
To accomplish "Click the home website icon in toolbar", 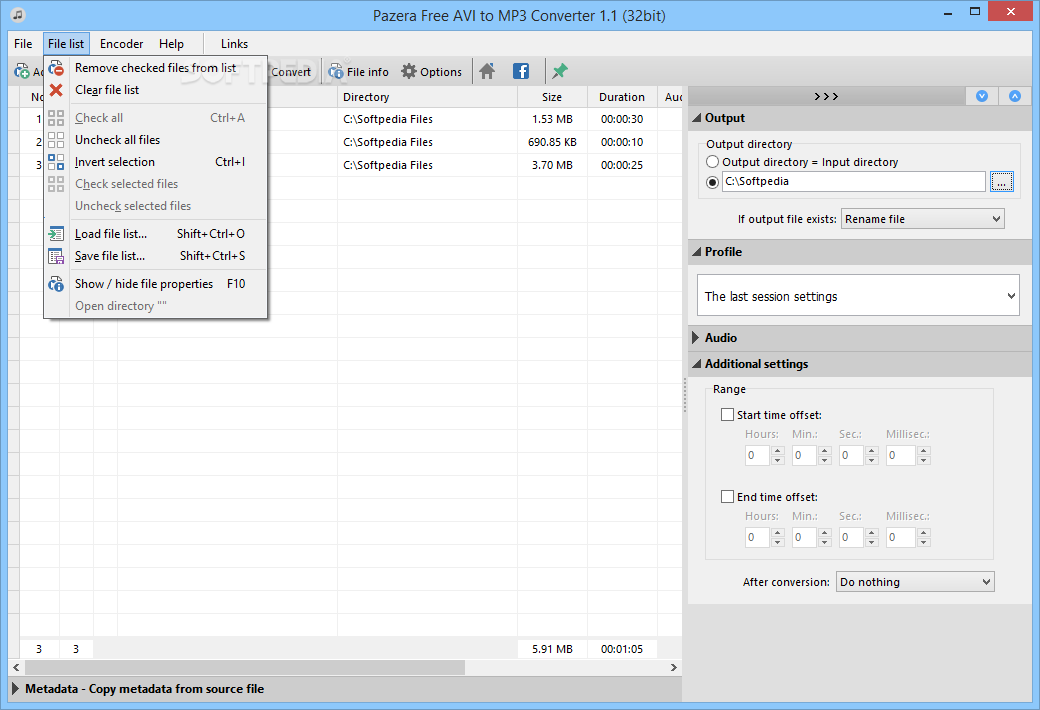I will pos(487,71).
